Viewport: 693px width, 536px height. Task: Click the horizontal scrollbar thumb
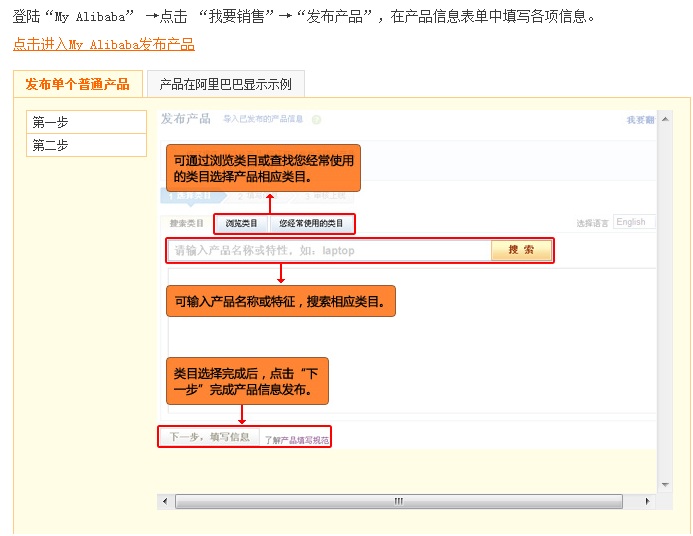click(399, 501)
